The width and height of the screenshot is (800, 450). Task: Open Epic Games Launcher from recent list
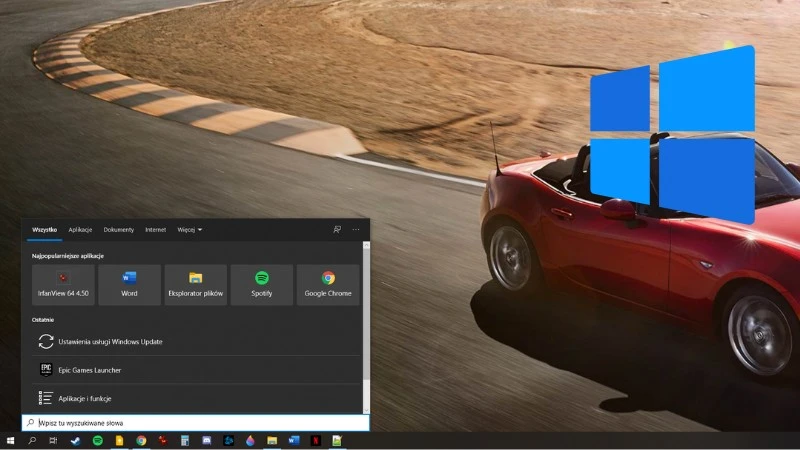point(195,370)
